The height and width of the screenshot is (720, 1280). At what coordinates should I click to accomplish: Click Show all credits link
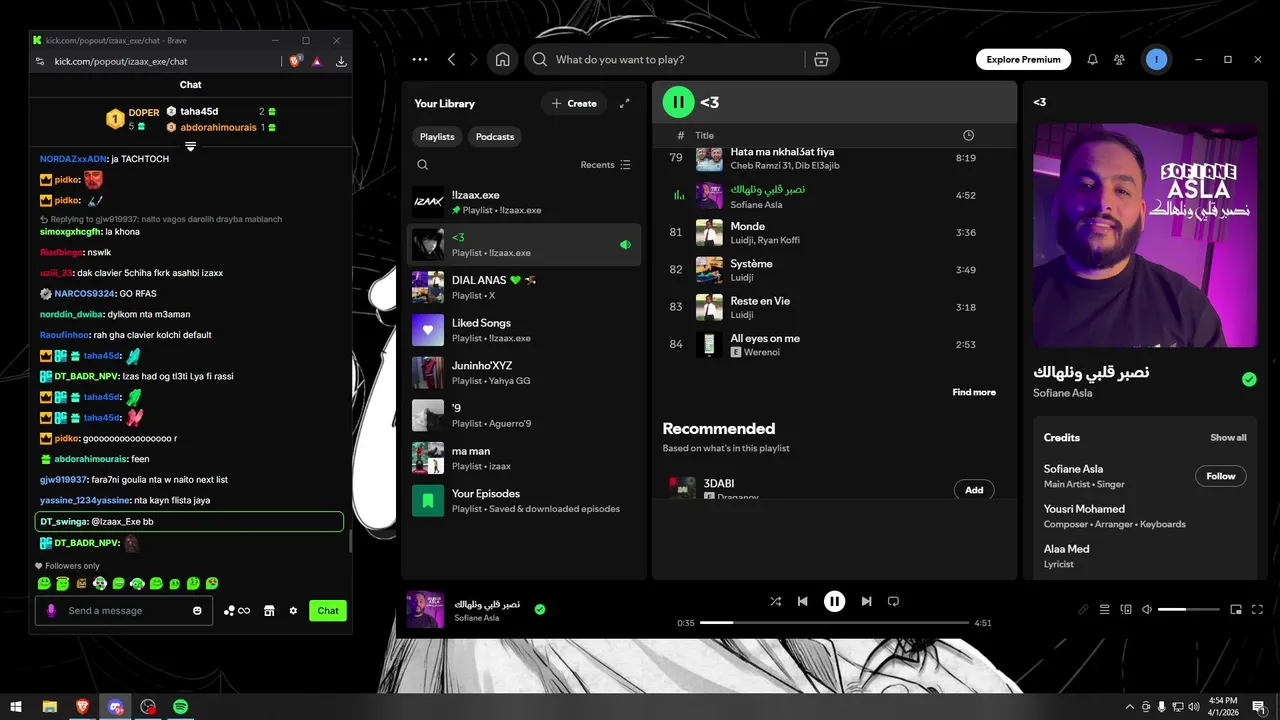[x=1228, y=437]
